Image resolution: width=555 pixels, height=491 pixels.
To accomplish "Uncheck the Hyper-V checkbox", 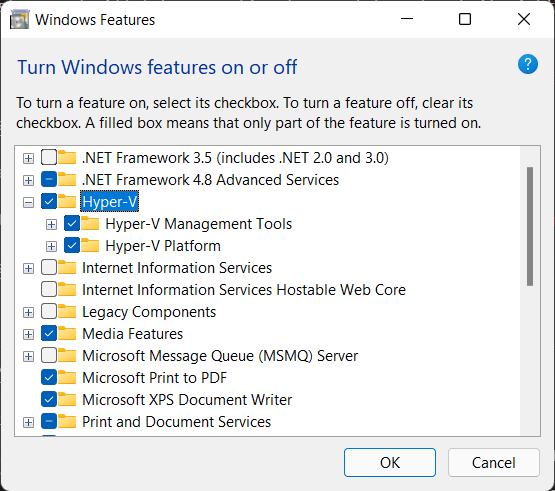I will [49, 201].
